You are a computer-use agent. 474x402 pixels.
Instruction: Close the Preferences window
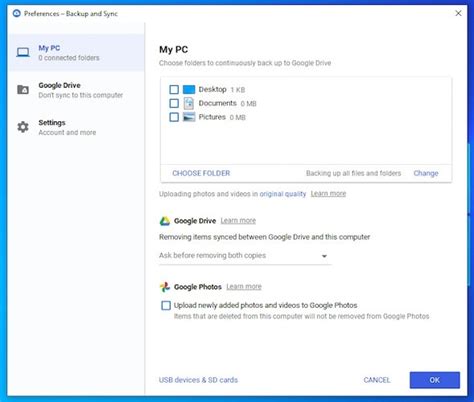tap(458, 13)
